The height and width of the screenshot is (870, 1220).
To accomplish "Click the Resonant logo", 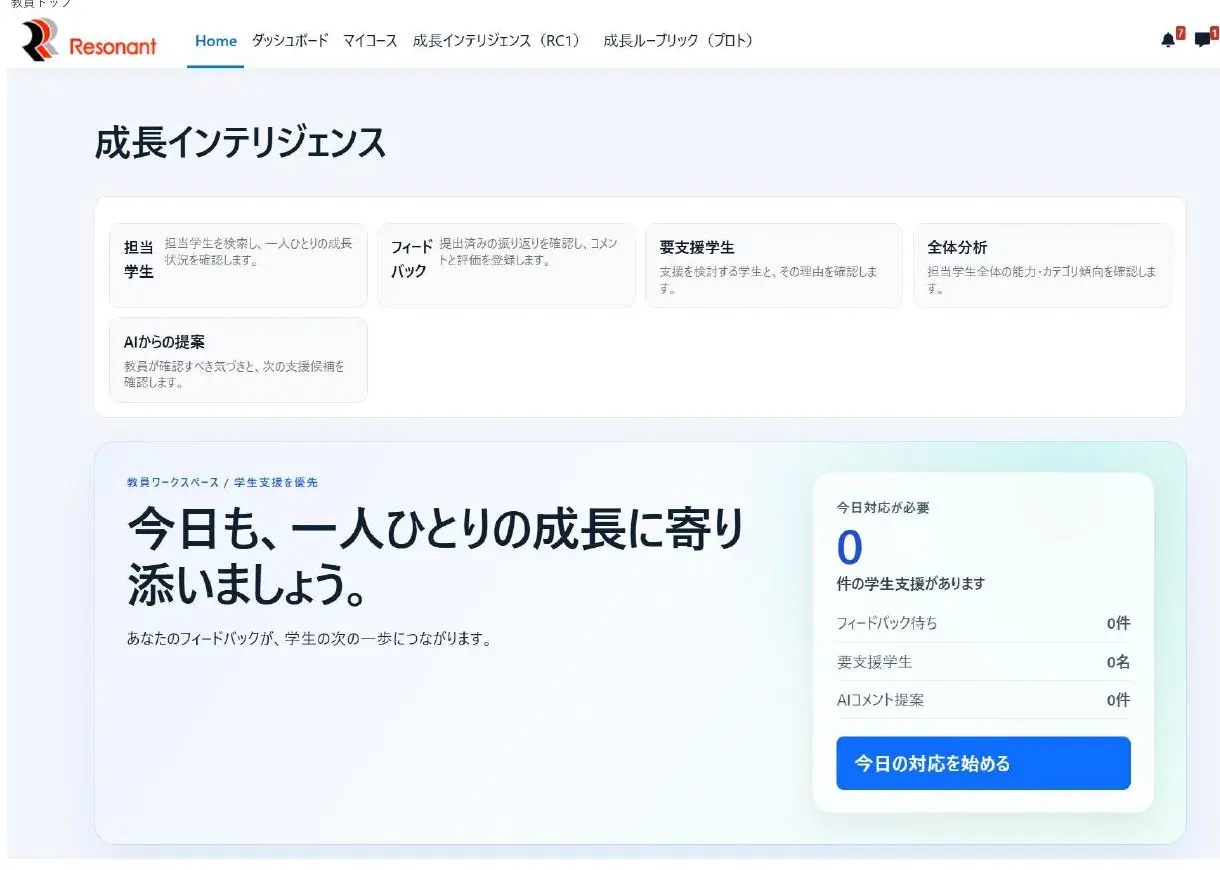I will point(89,40).
